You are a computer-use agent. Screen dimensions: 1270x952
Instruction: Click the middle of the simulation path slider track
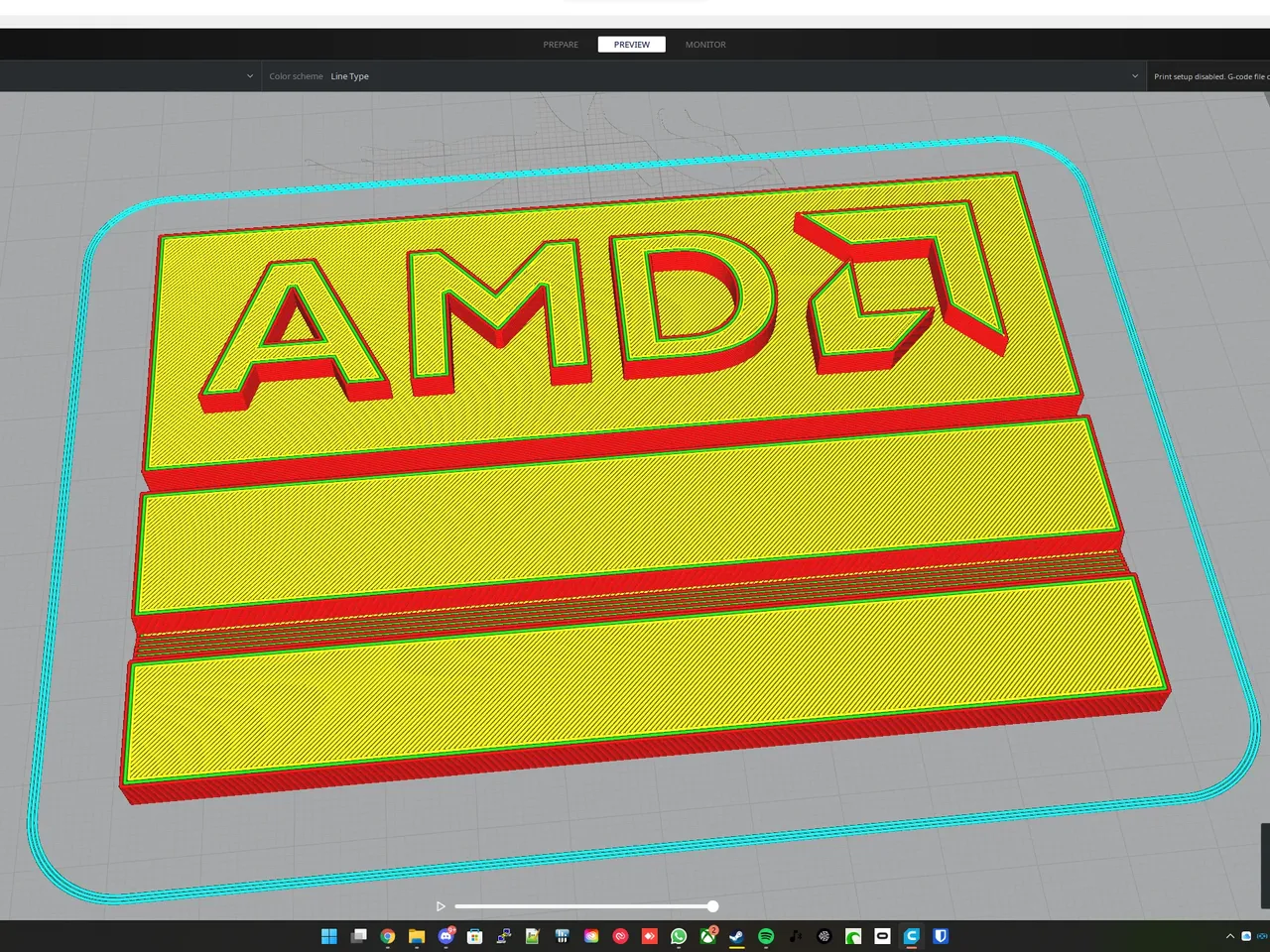[x=583, y=906]
